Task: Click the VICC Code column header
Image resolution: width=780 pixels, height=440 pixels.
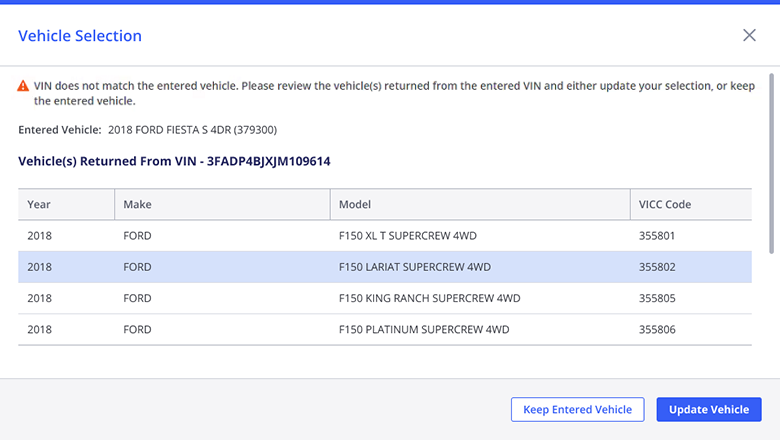Action: coord(691,204)
